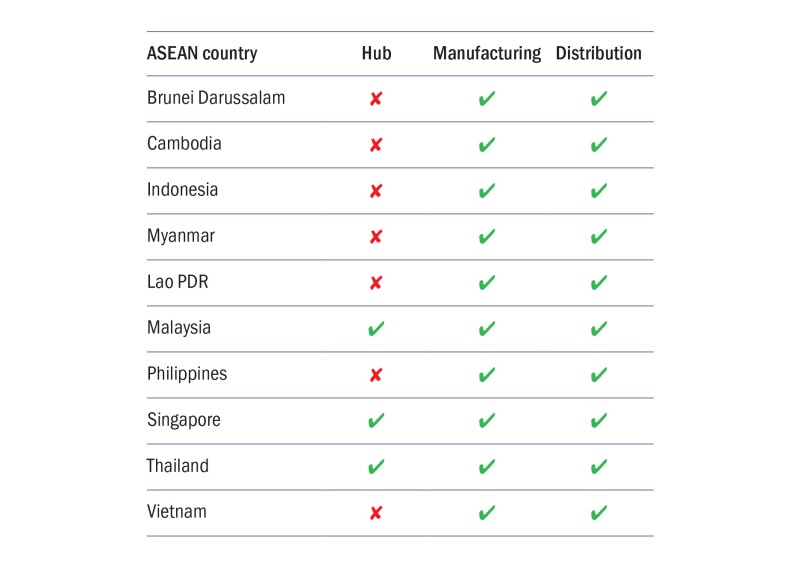Select the Singapore country name
Screen dimensions: 800x568
point(183,420)
